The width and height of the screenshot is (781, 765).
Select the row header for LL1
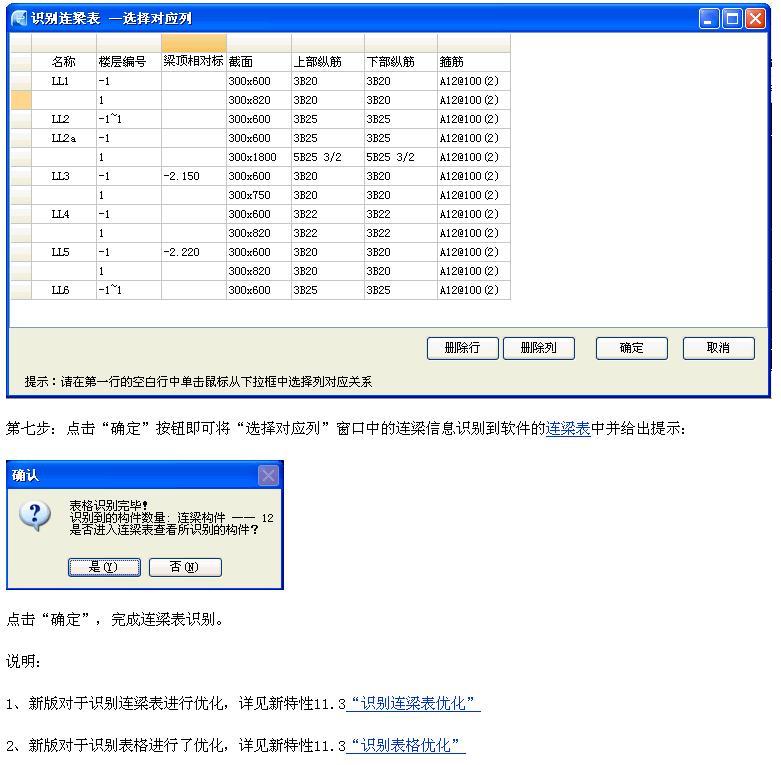click(x=21, y=81)
